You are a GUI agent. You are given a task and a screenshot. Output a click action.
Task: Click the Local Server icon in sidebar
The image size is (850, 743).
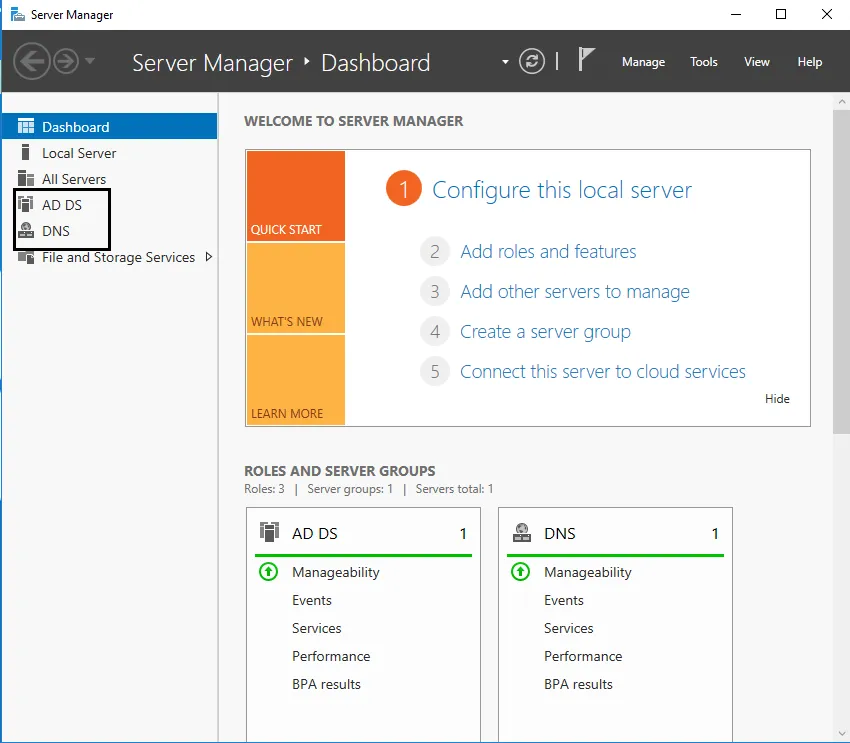click(25, 152)
